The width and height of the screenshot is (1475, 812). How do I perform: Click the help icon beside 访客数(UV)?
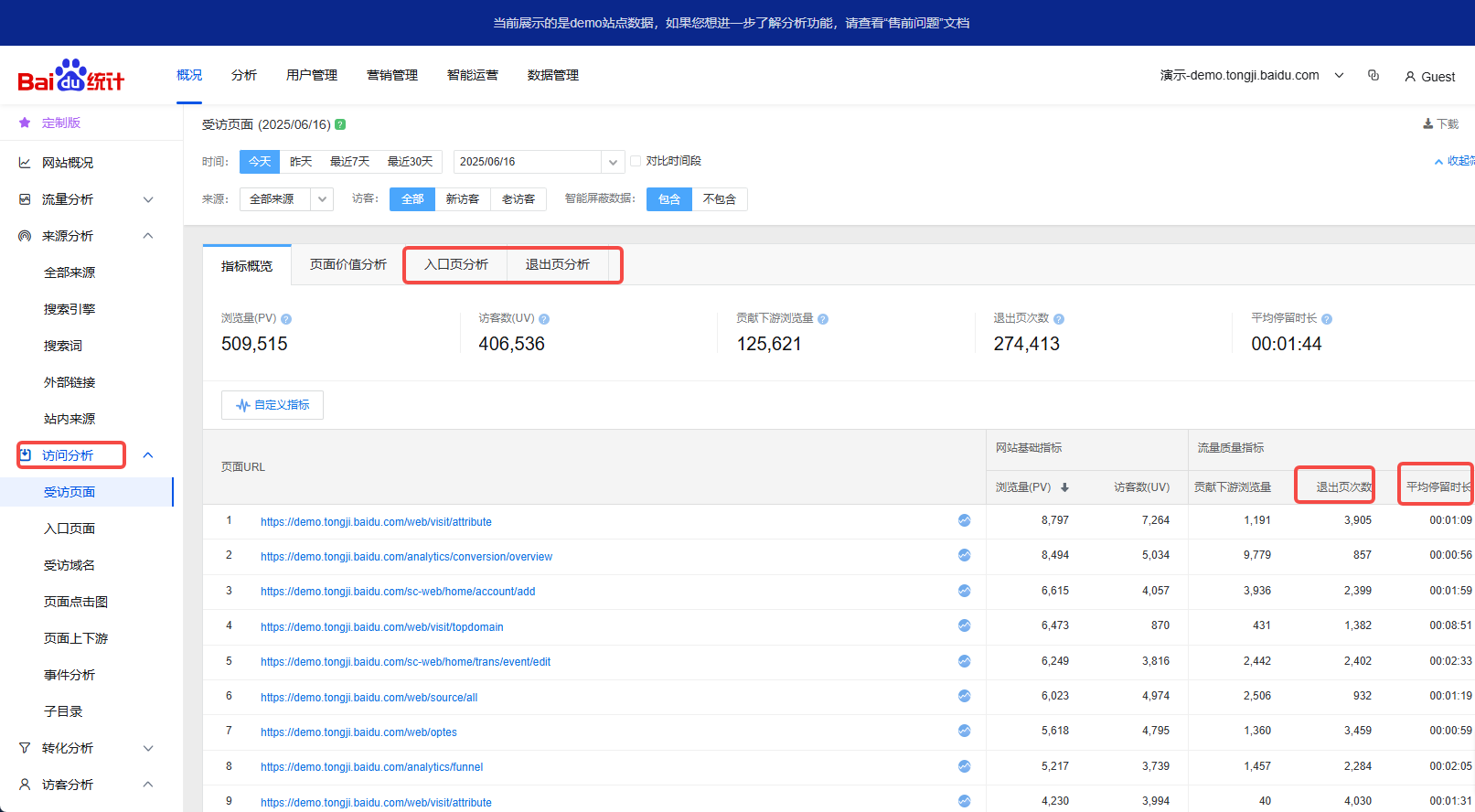(544, 319)
